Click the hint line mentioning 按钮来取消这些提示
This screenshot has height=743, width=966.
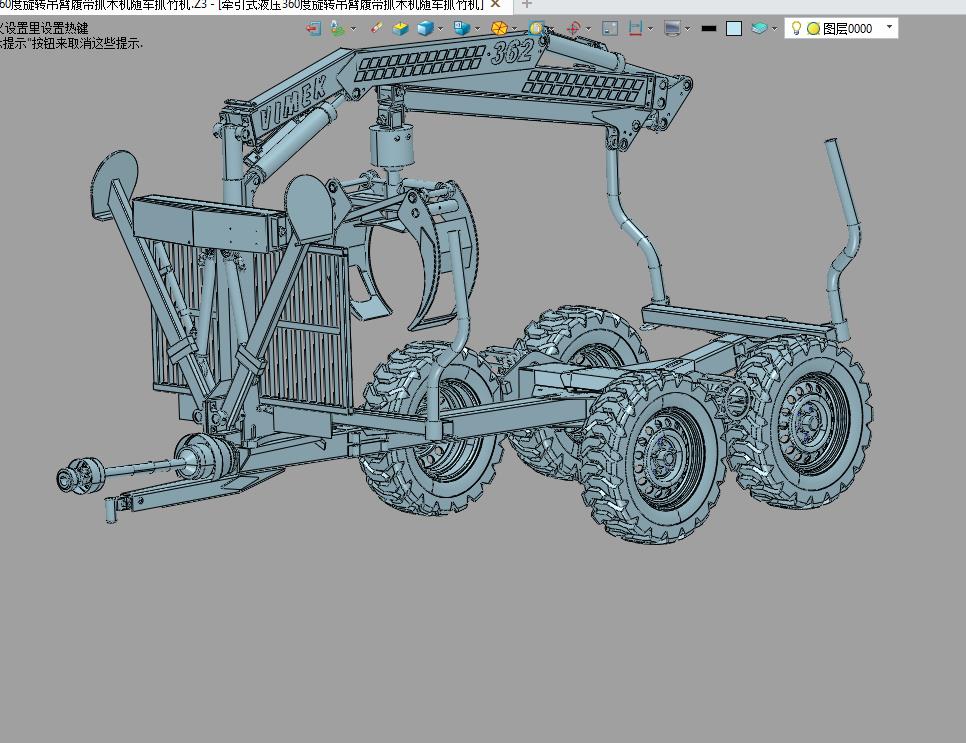point(71,43)
